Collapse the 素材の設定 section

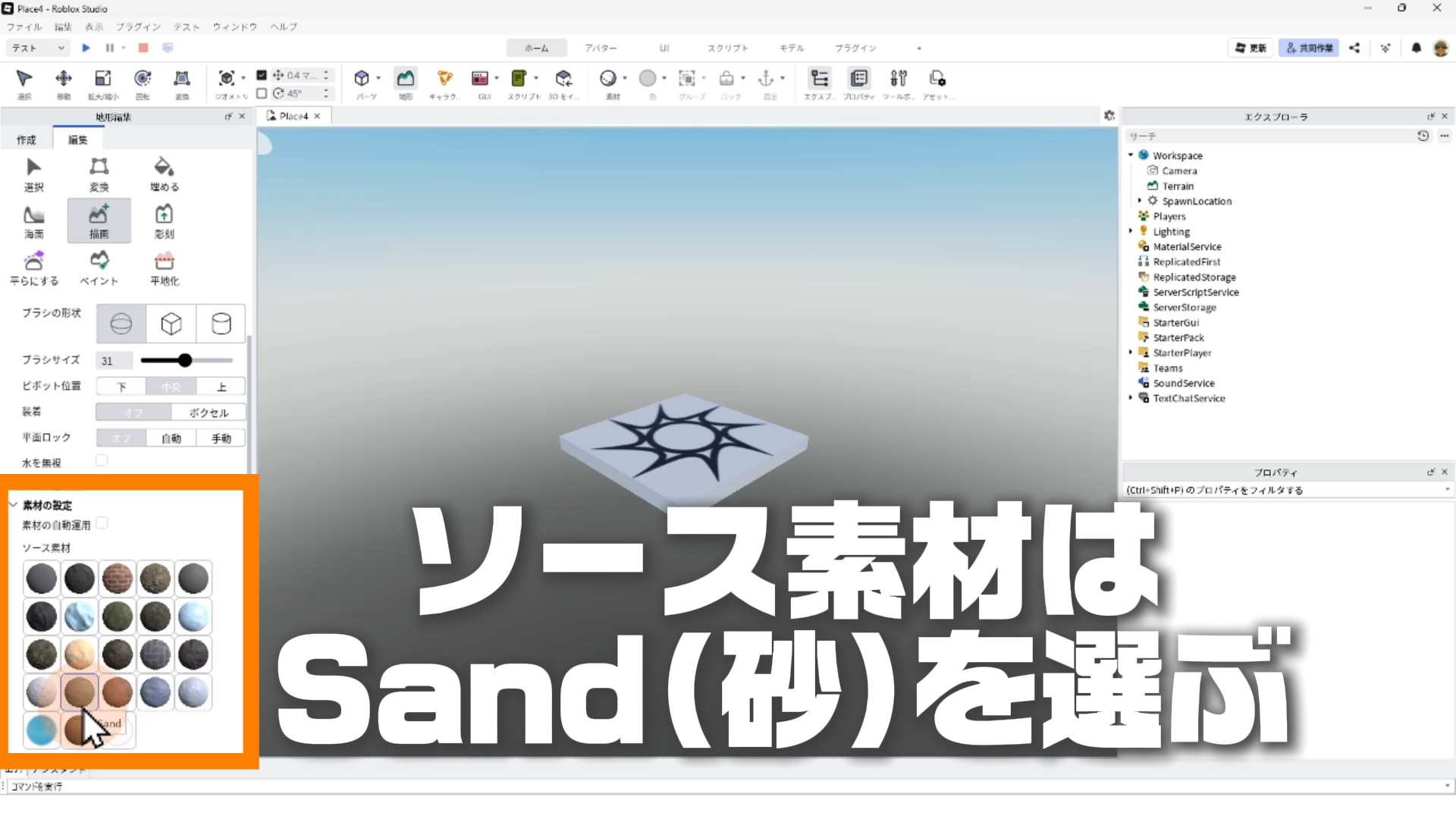pyautogui.click(x=13, y=505)
